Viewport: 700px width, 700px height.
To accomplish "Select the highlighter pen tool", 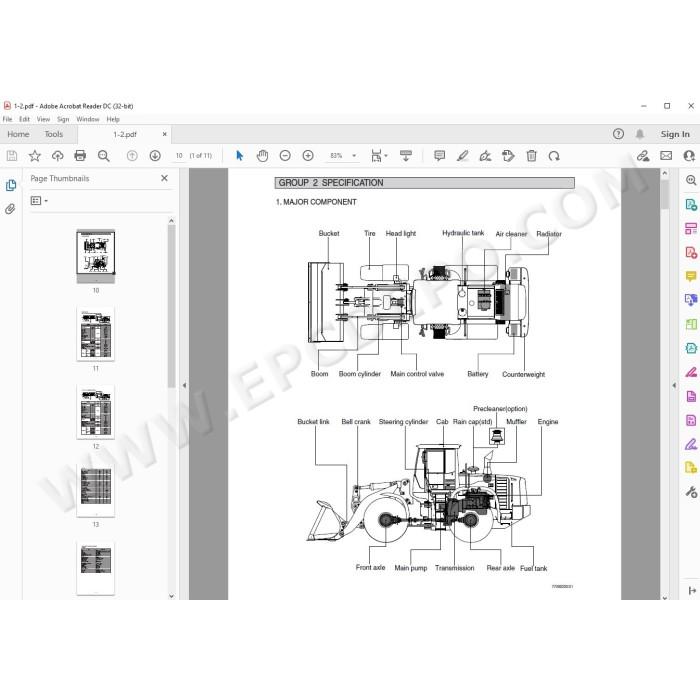I will (x=462, y=156).
